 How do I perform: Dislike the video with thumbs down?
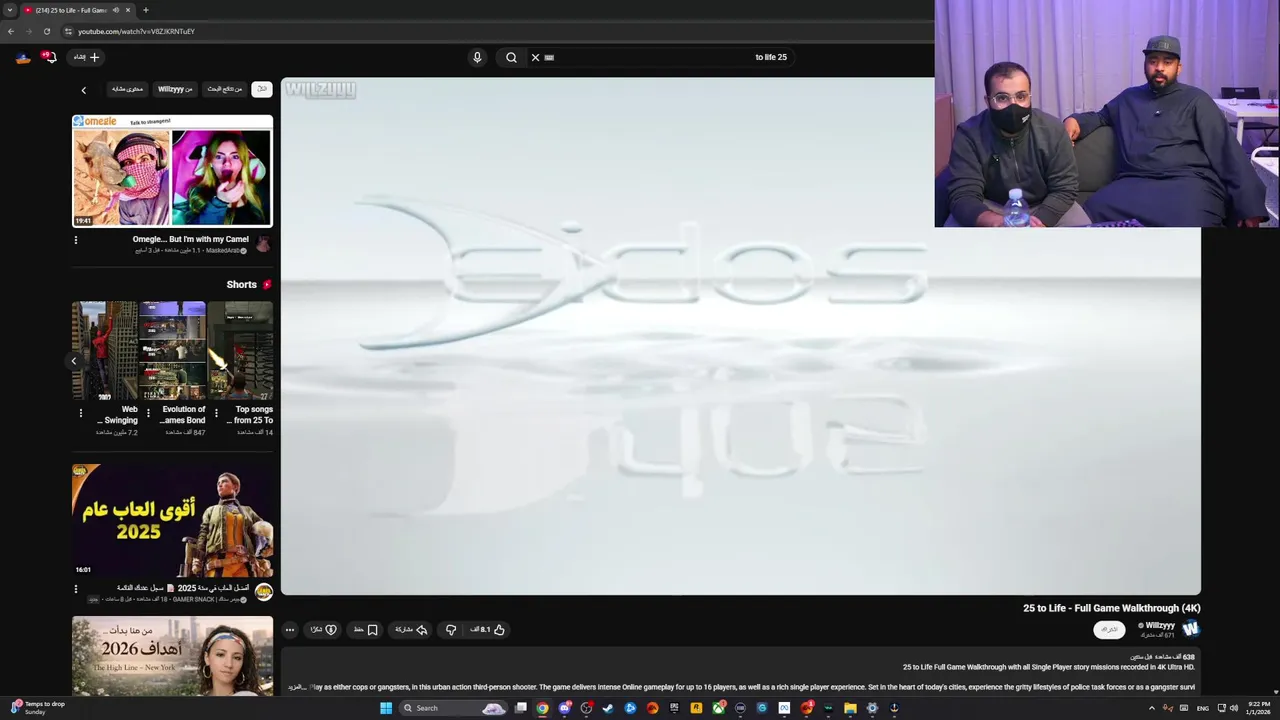coord(451,629)
